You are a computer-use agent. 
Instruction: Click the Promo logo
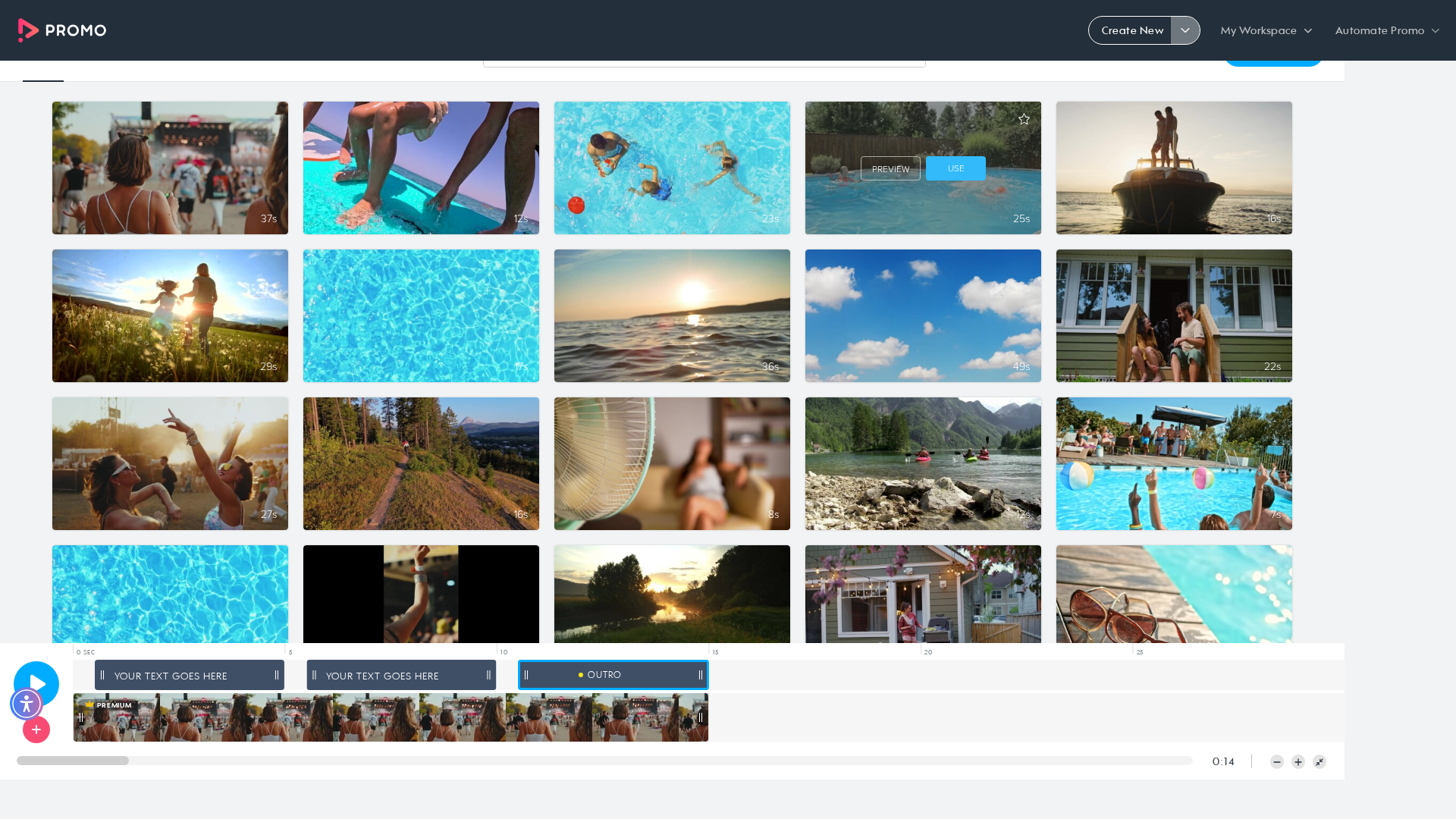pos(62,30)
